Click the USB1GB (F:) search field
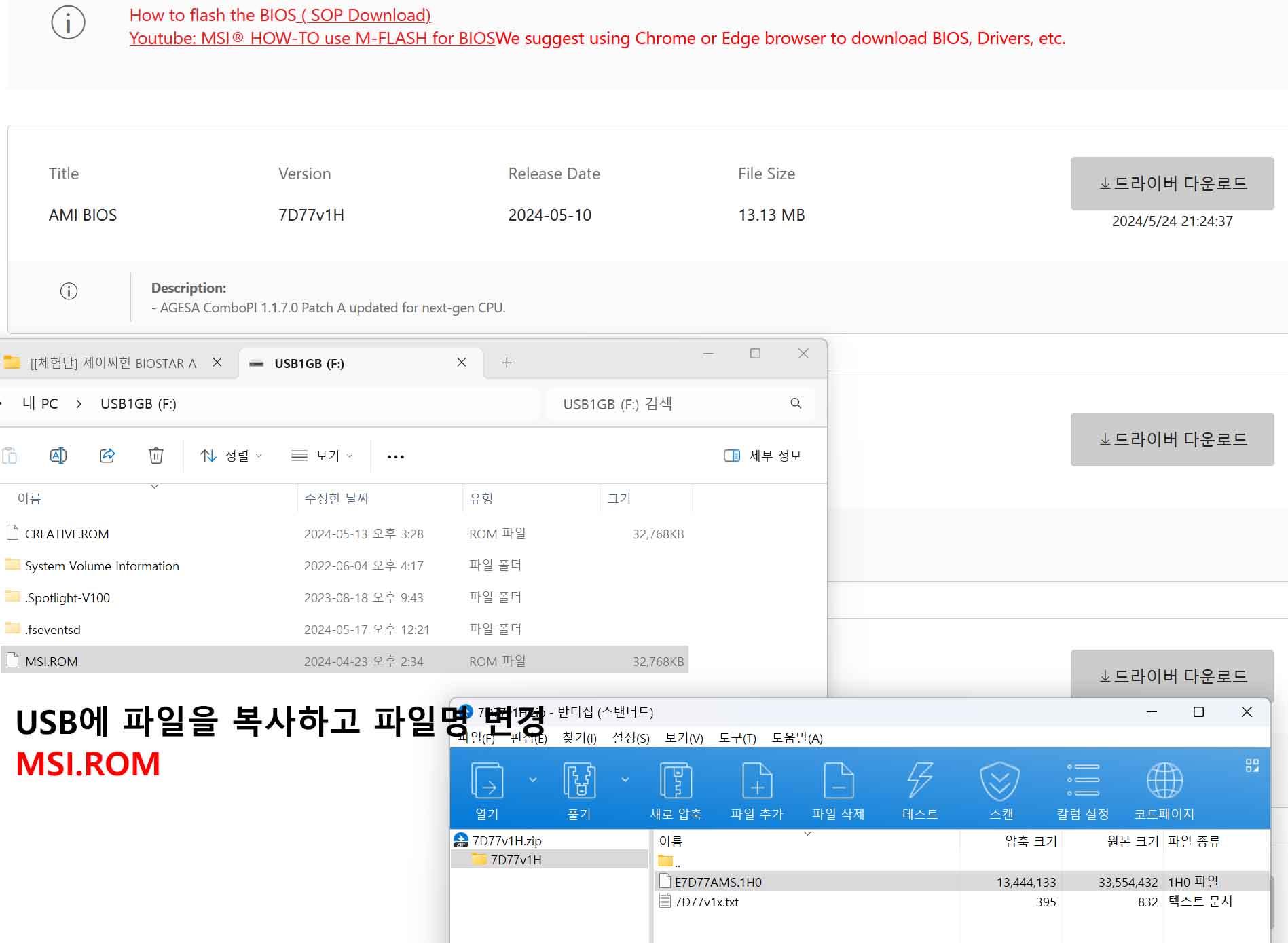The height and width of the screenshot is (943, 1288). pyautogui.click(x=680, y=404)
